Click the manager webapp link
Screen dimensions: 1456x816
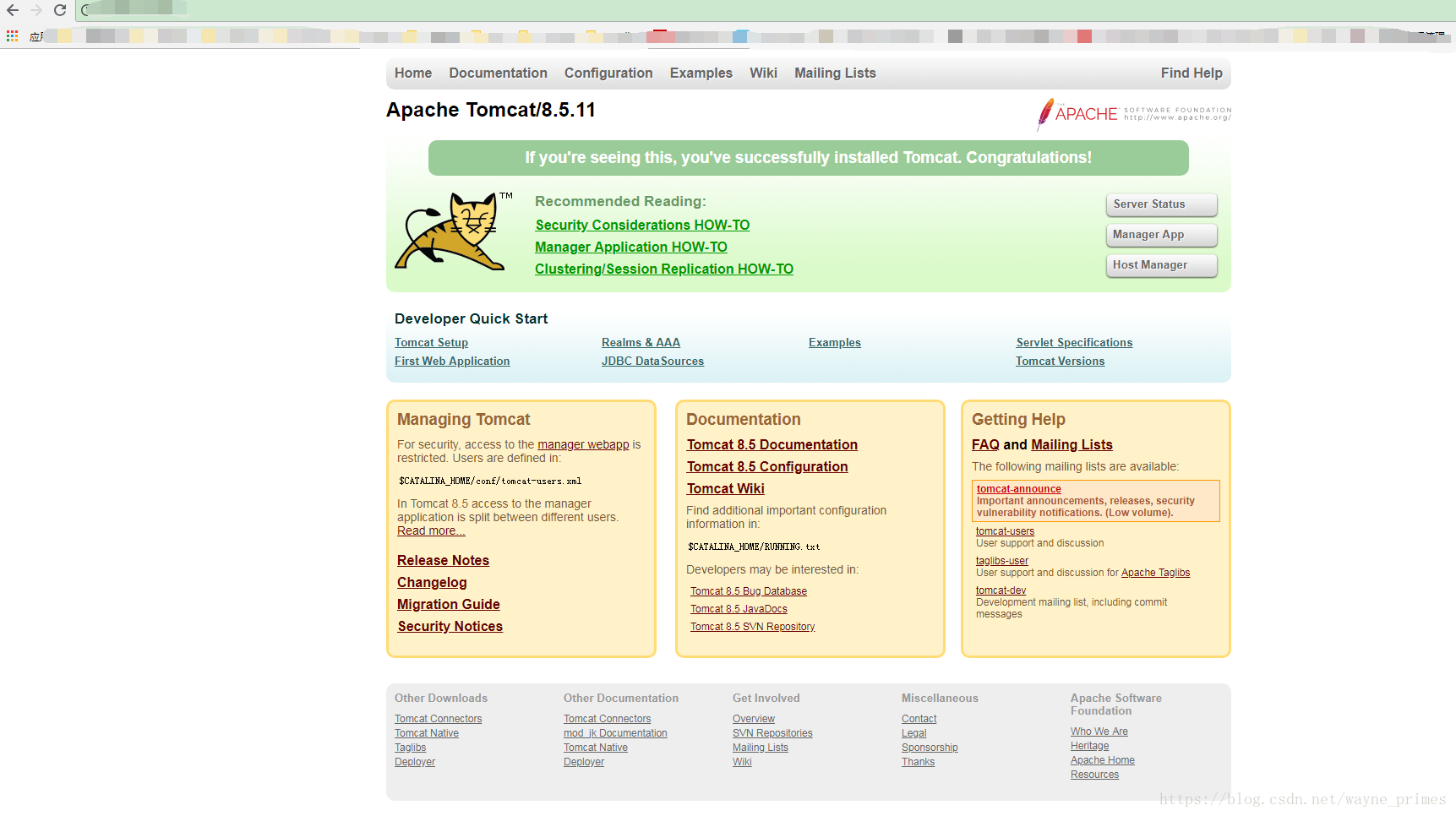[583, 445]
